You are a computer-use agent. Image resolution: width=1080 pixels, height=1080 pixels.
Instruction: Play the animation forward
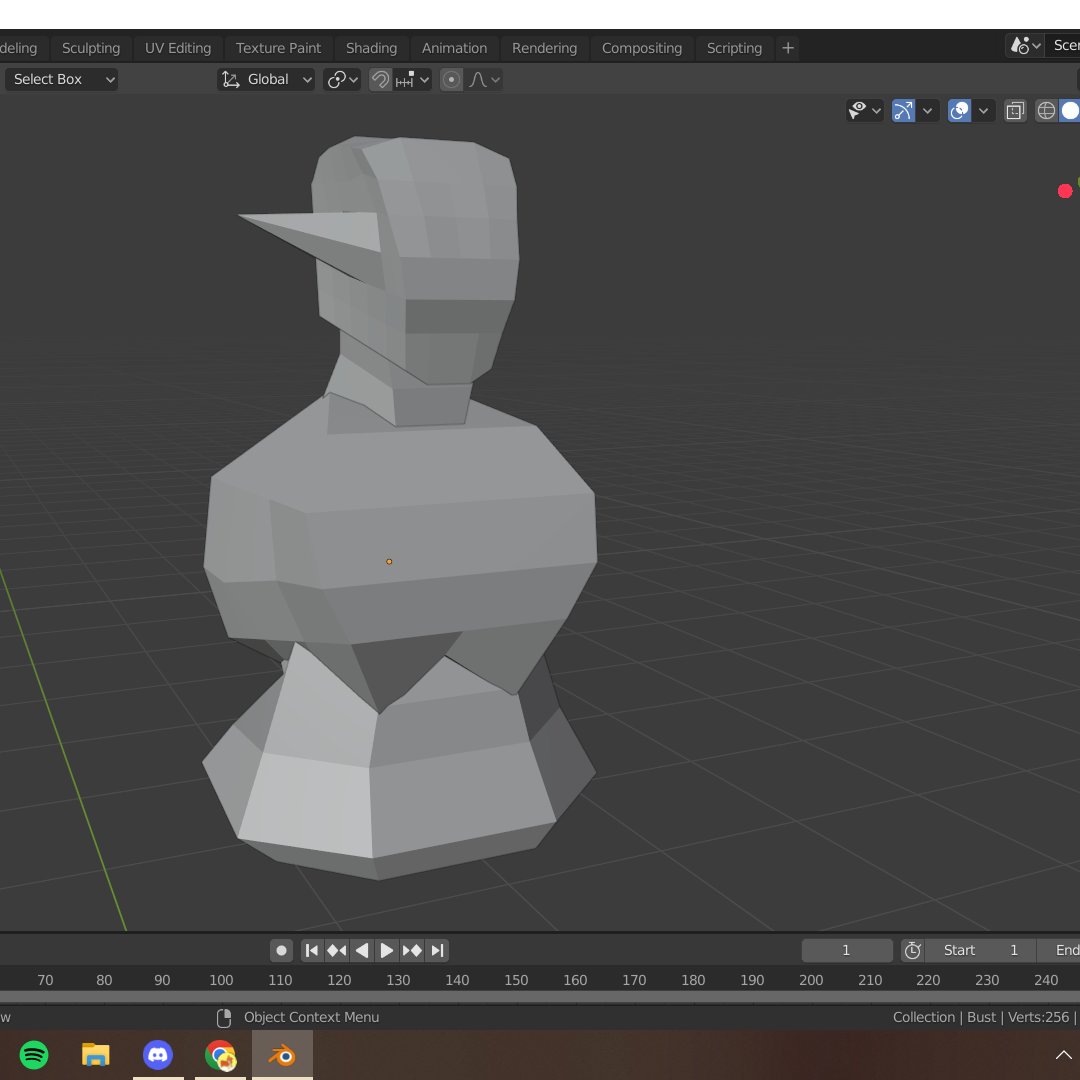tap(386, 951)
